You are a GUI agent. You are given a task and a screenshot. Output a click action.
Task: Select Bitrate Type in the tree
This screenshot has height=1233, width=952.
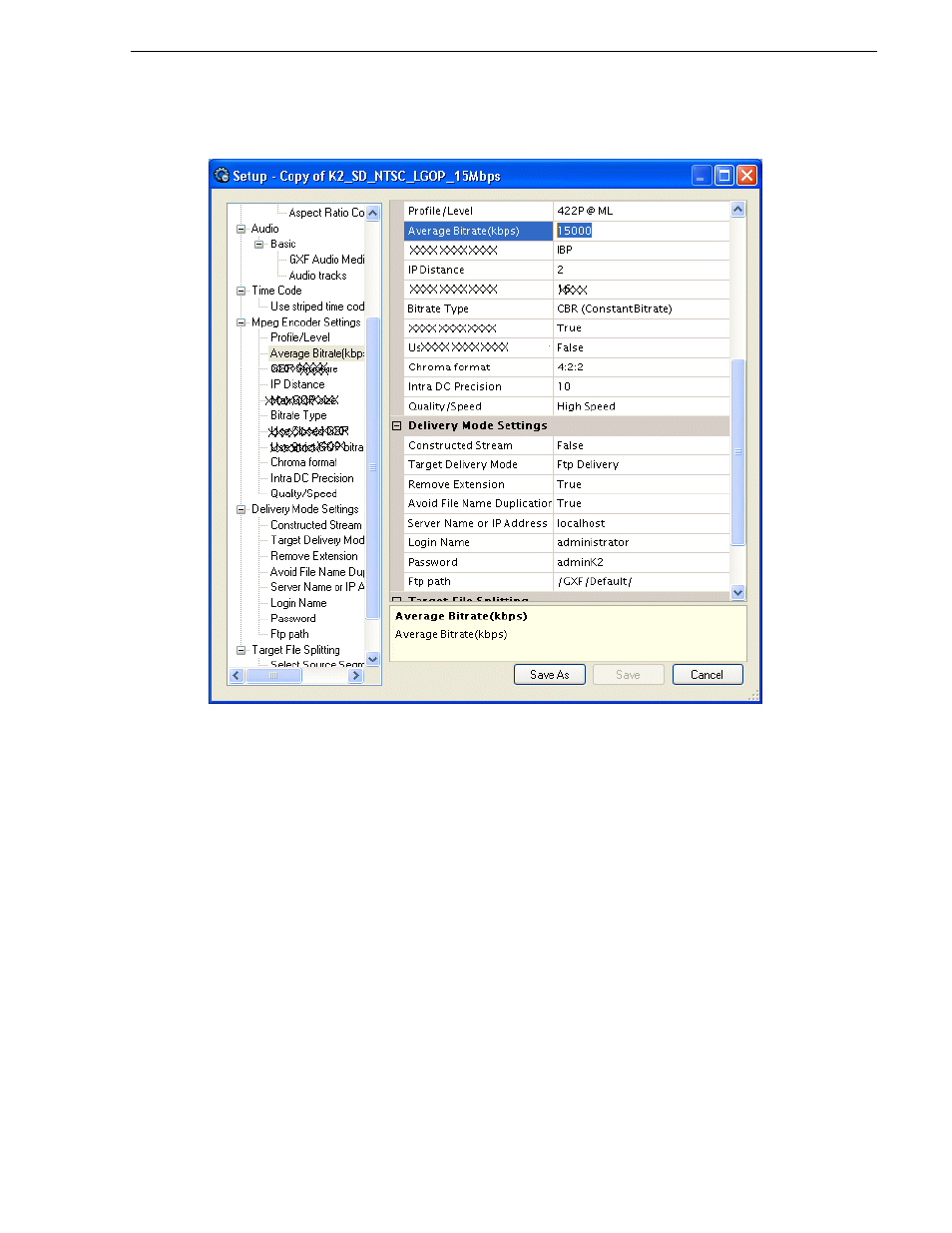(298, 415)
